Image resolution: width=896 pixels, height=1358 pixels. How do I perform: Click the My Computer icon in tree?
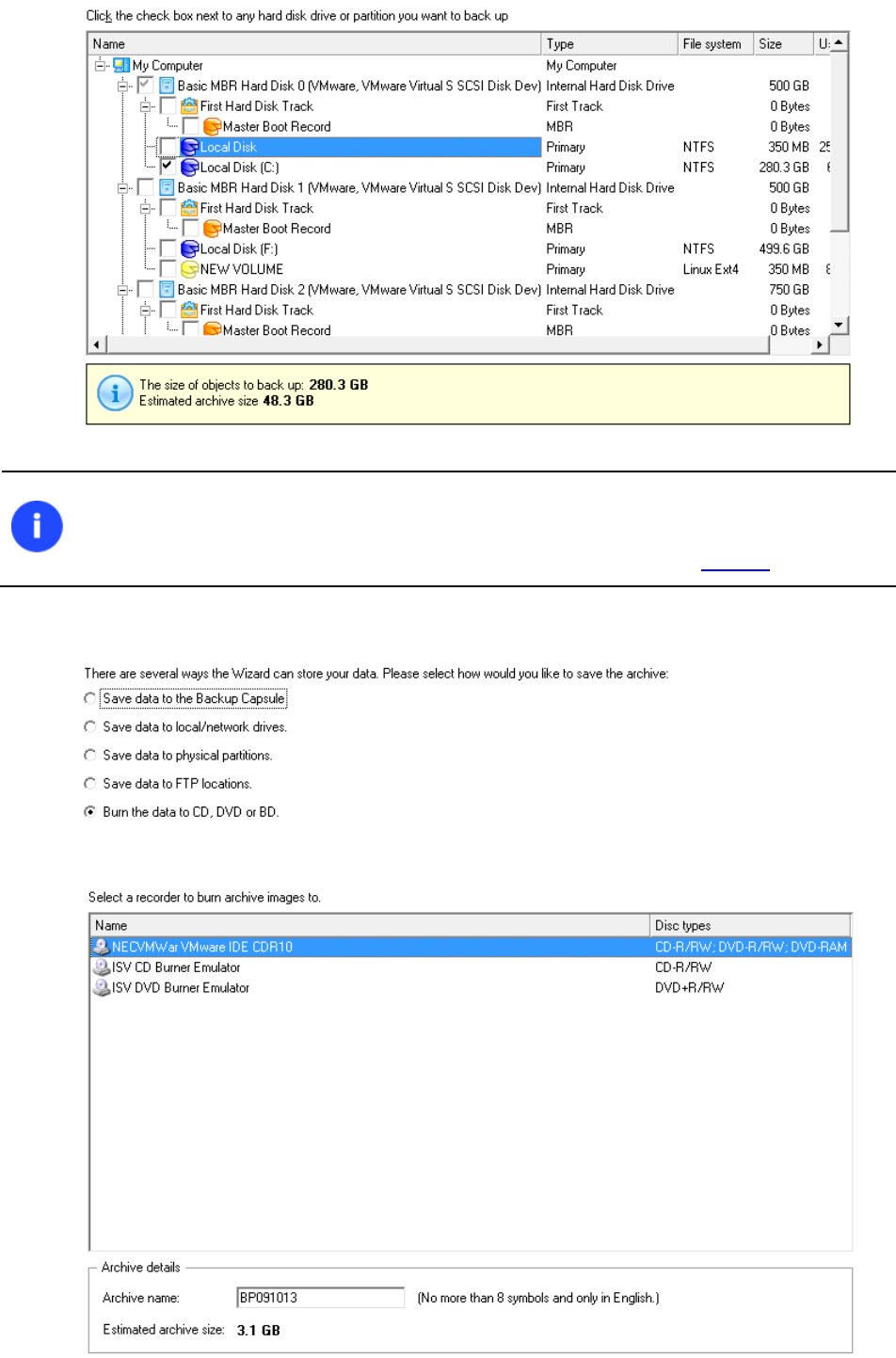[x=121, y=66]
